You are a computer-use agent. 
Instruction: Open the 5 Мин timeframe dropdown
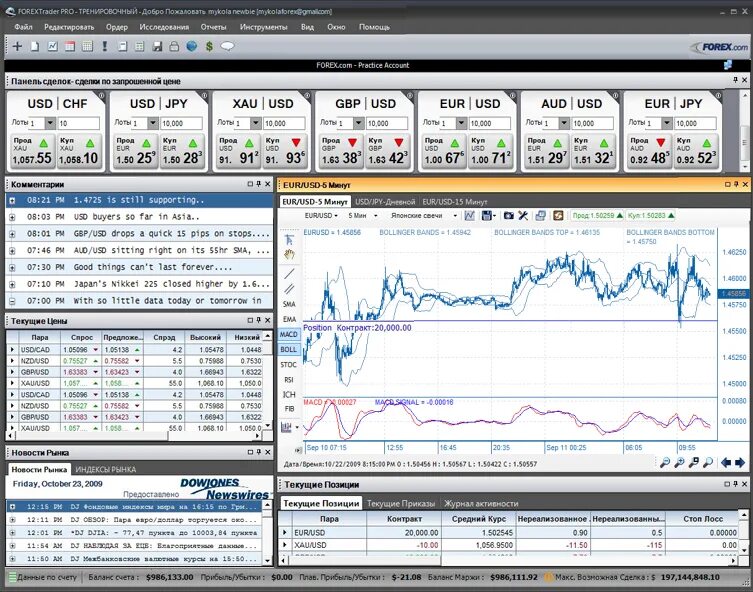click(x=363, y=216)
